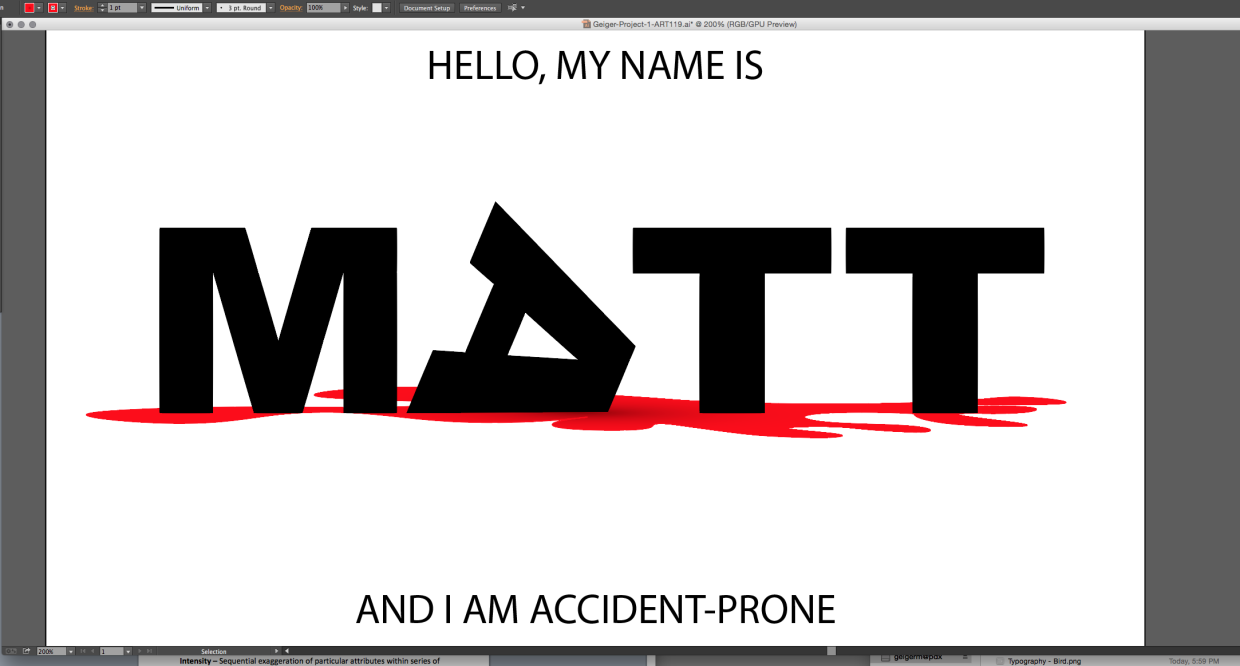Screen dimensions: 1240x666
Task: Click the Preferences button
Action: (480, 8)
